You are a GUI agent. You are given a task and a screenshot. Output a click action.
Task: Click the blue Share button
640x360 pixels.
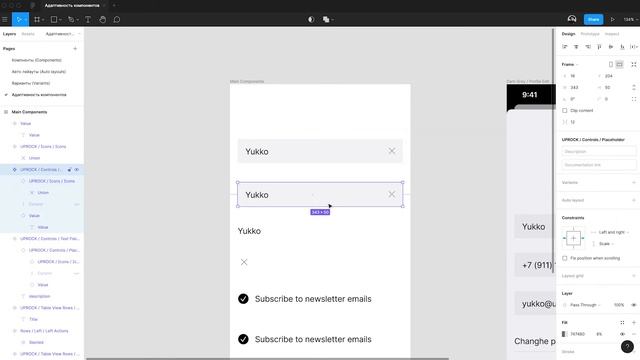click(x=593, y=20)
